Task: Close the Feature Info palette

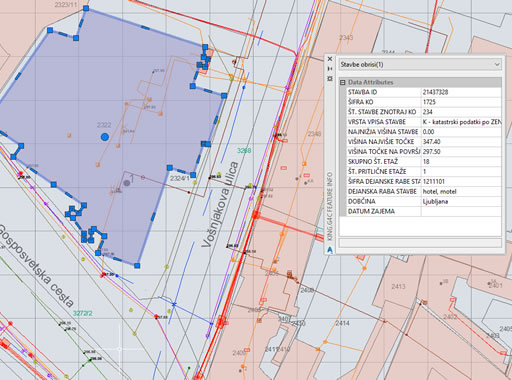Action: click(x=330, y=59)
